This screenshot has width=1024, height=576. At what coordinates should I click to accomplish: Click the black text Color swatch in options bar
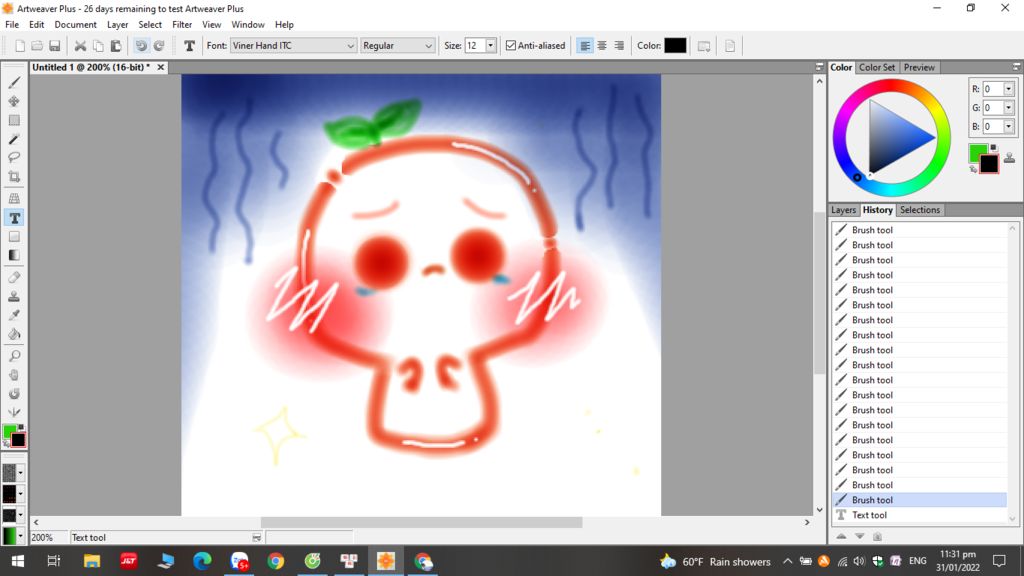click(675, 46)
